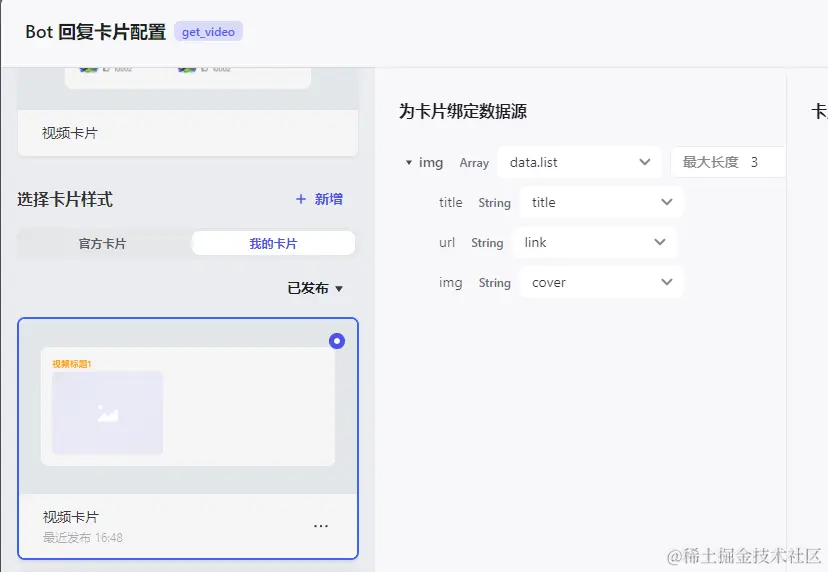Open the title field source dropdown
The height and width of the screenshot is (572, 828).
tap(601, 202)
